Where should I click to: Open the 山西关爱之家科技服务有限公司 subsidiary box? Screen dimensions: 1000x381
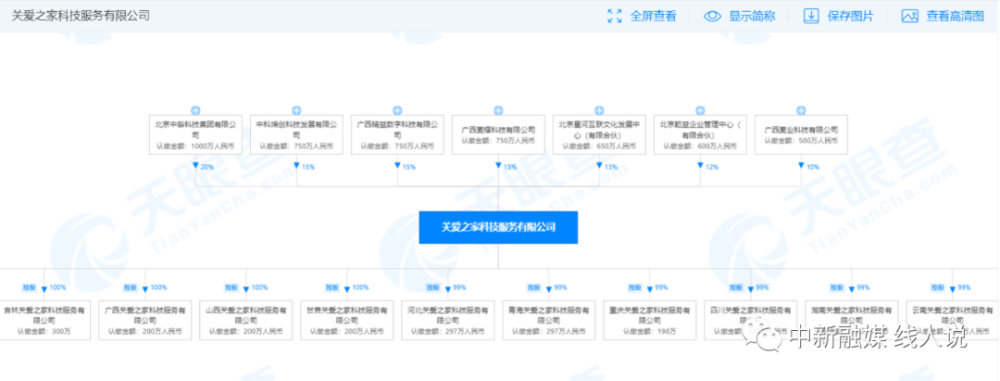(246, 319)
